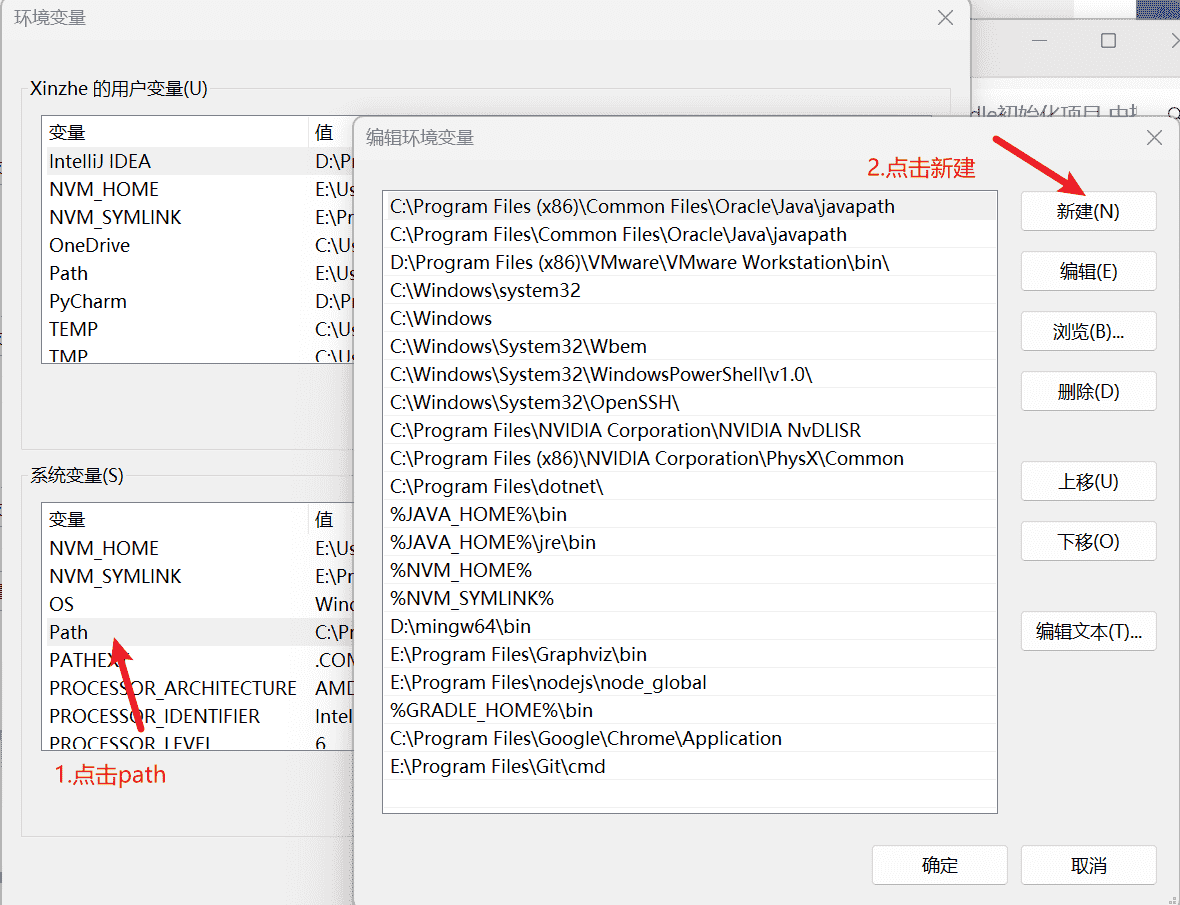The height and width of the screenshot is (905, 1180).
Task: Move entry down with 下移(O)
Action: coord(1088,542)
